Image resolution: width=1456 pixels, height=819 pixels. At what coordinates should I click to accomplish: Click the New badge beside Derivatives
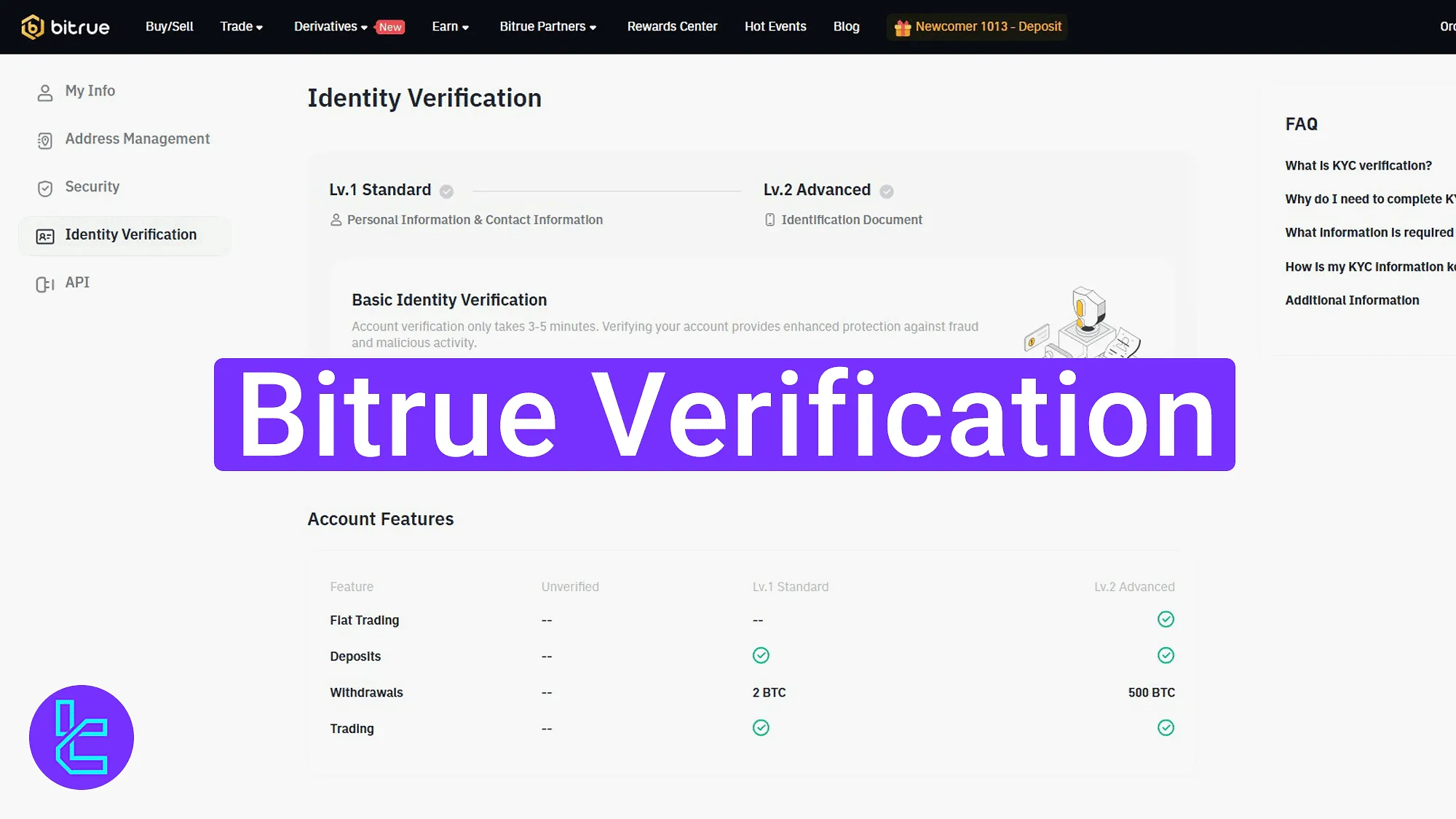pos(390,27)
